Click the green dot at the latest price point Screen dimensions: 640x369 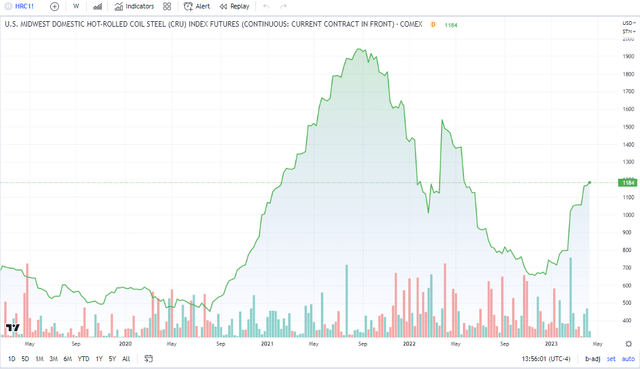(x=590, y=182)
